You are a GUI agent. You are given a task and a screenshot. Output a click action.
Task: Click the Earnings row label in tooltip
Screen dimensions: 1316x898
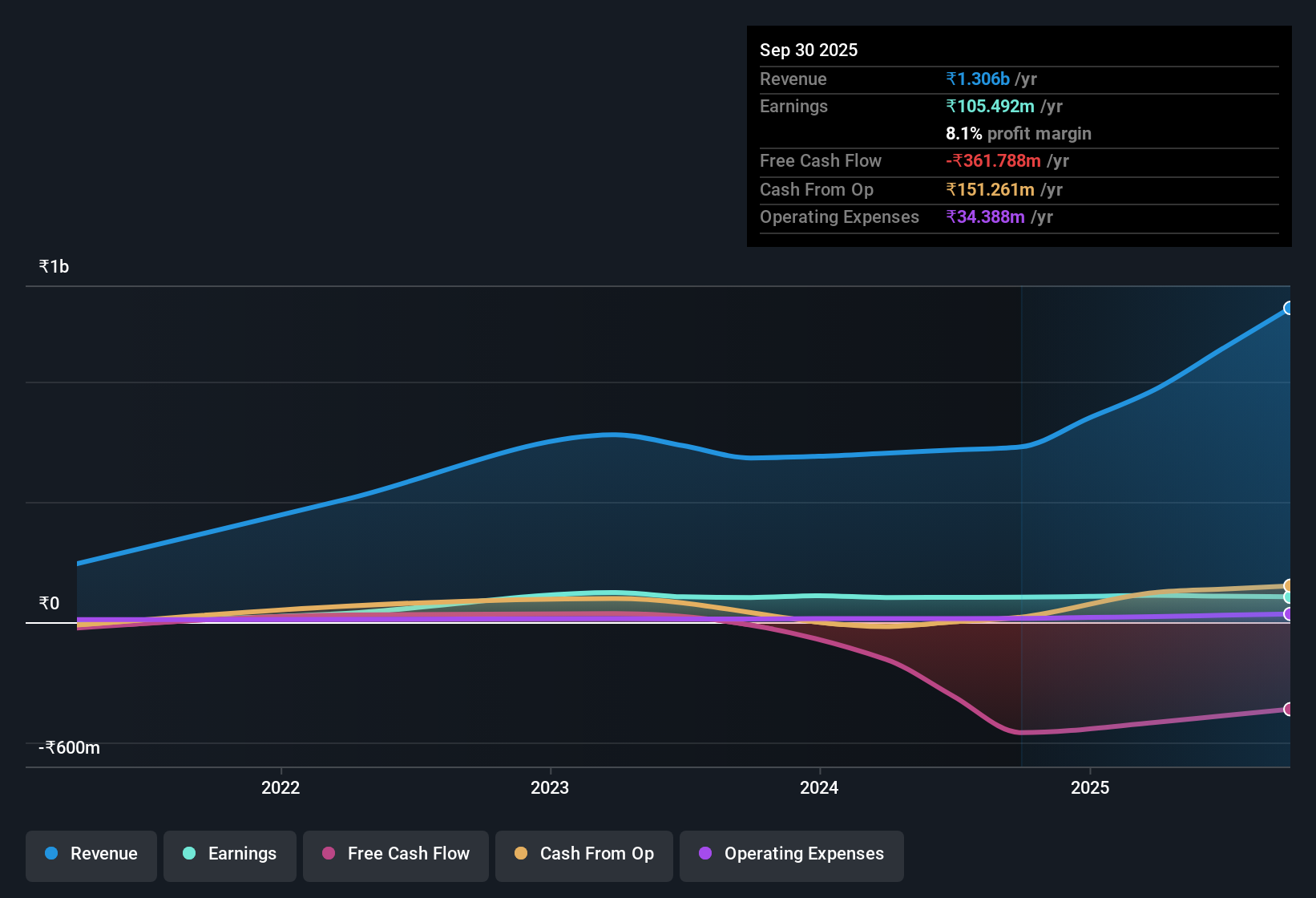[793, 106]
